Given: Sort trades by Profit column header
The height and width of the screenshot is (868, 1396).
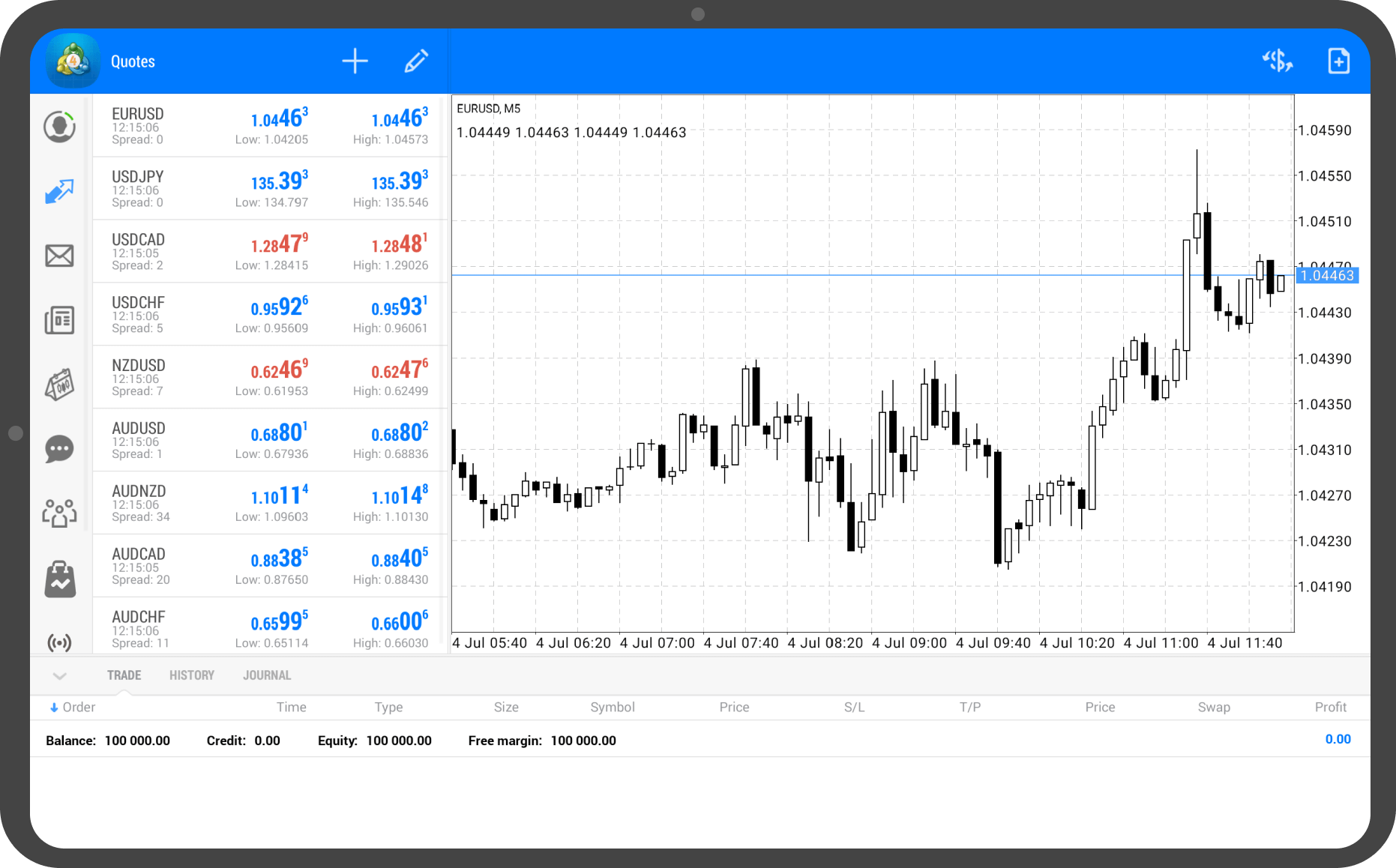Looking at the screenshot, I should (x=1330, y=707).
